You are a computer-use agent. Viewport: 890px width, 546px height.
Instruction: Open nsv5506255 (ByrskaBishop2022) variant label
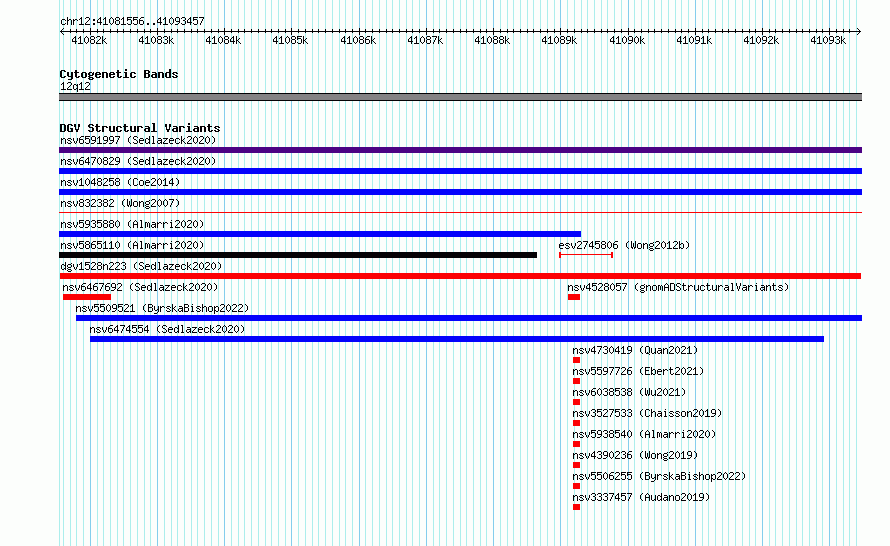point(659,476)
